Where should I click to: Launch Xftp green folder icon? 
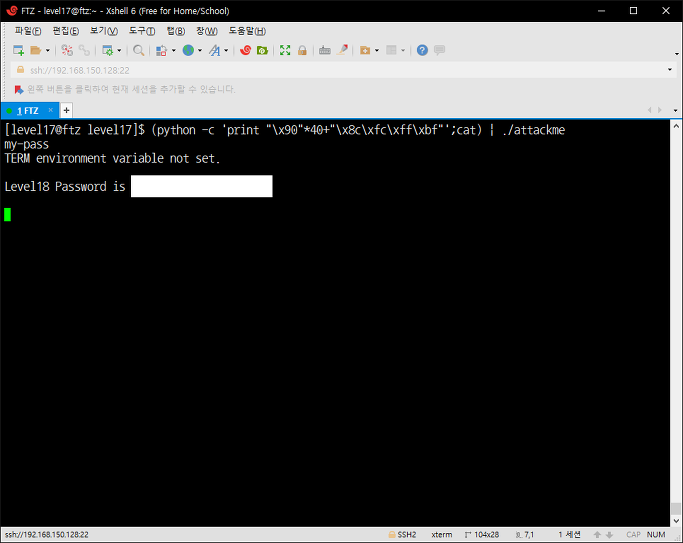point(262,51)
